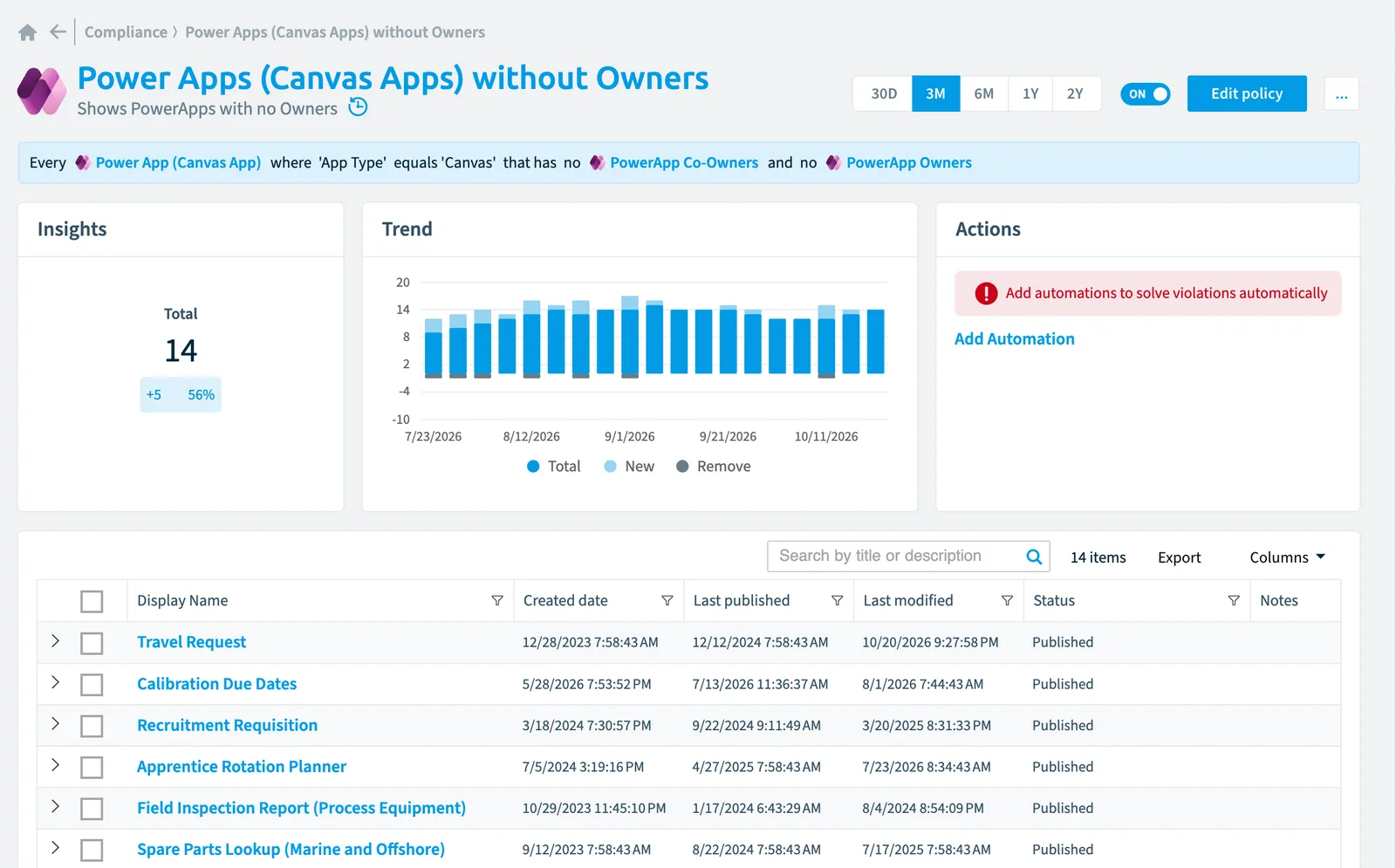1396x868 pixels.
Task: Check the Travel Request row checkbox
Action: (x=92, y=643)
